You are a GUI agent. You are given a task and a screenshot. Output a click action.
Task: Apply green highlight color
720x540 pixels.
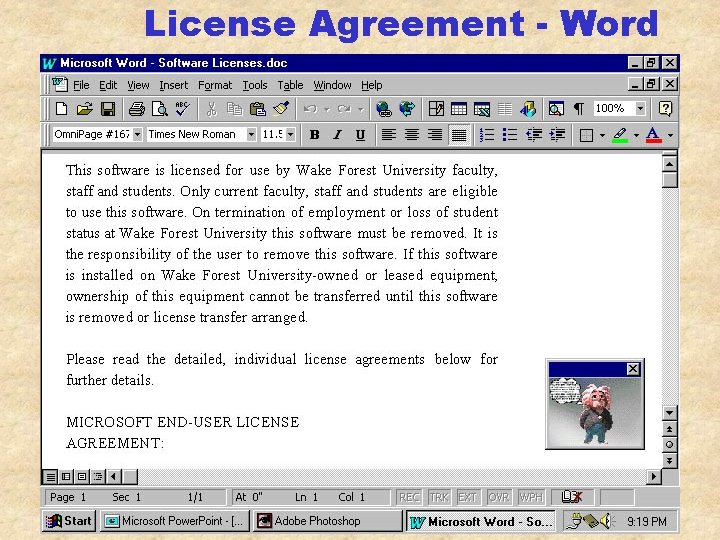620,135
